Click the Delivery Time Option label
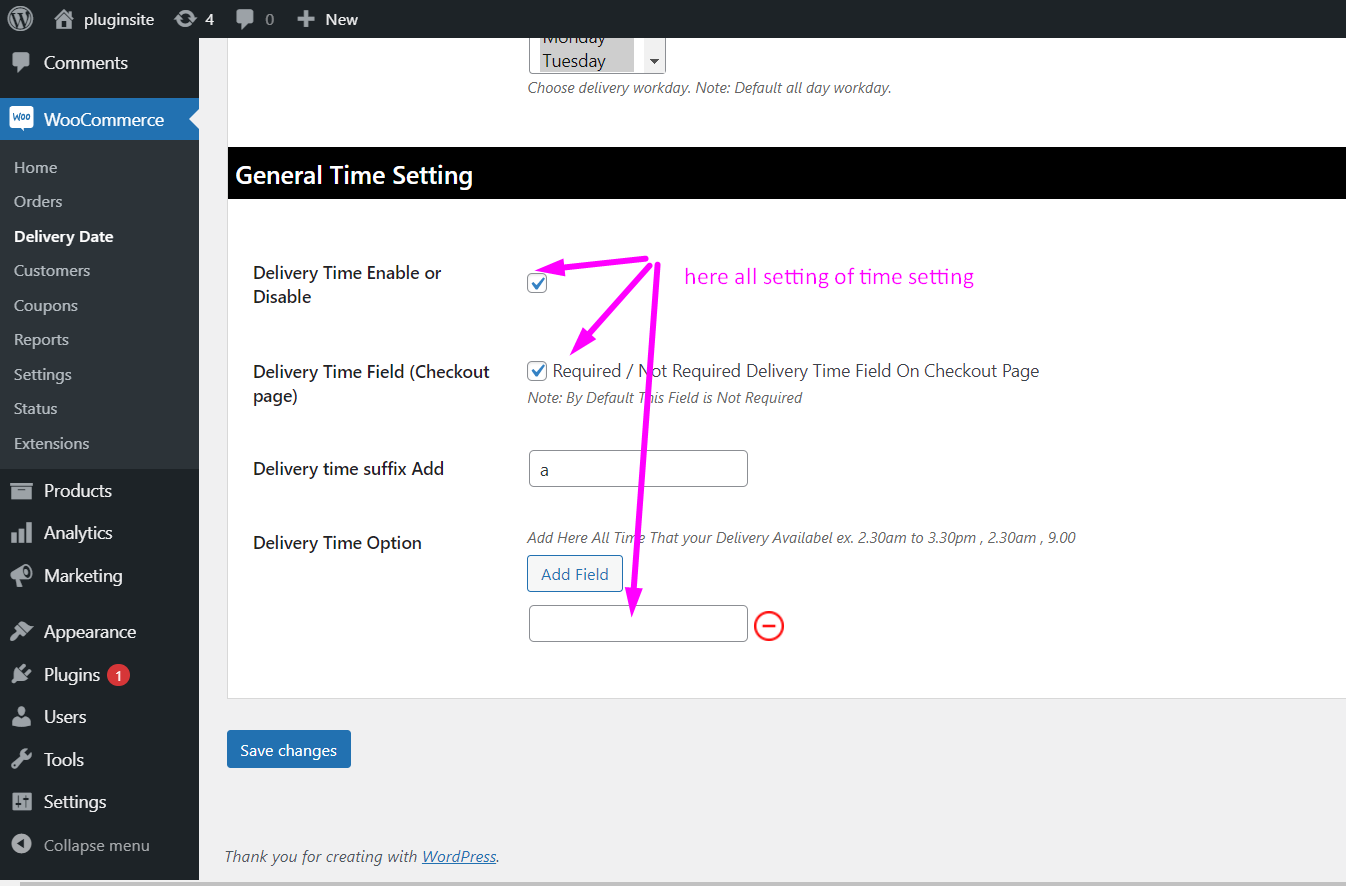Viewport: 1346px width, 886px height. pyautogui.click(x=338, y=543)
